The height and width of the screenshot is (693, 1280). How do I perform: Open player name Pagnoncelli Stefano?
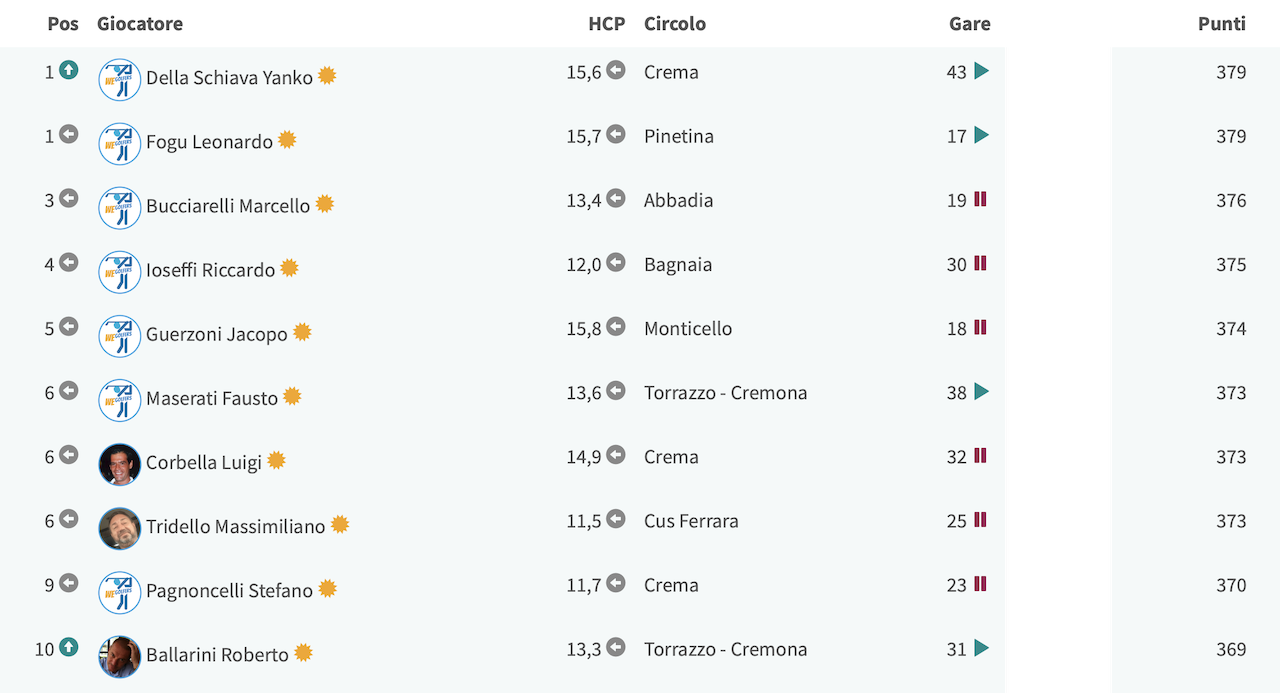point(229,591)
